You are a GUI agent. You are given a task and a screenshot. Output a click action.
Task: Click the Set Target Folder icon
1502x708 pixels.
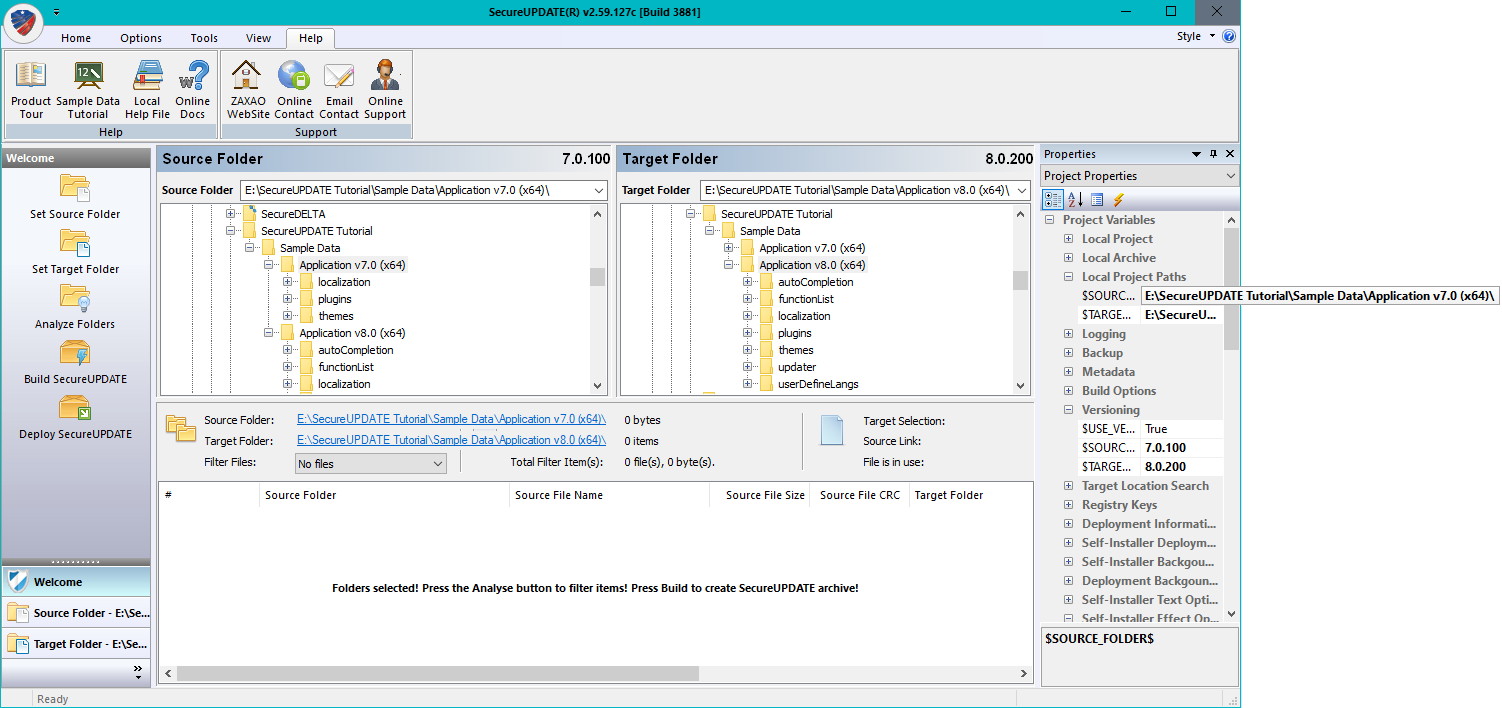[75, 243]
